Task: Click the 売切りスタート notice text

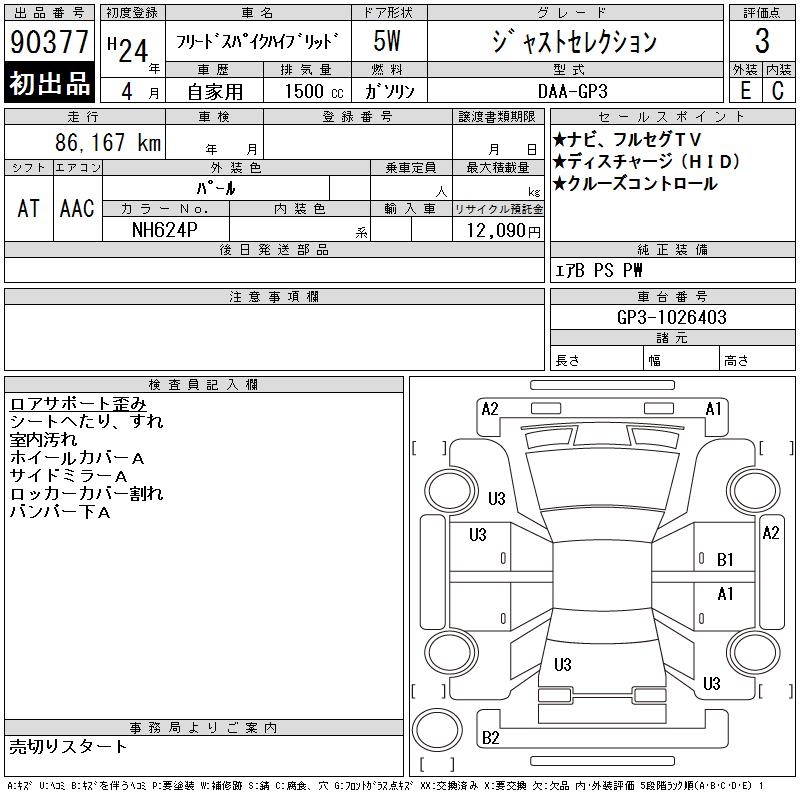Action: pyautogui.click(x=69, y=746)
